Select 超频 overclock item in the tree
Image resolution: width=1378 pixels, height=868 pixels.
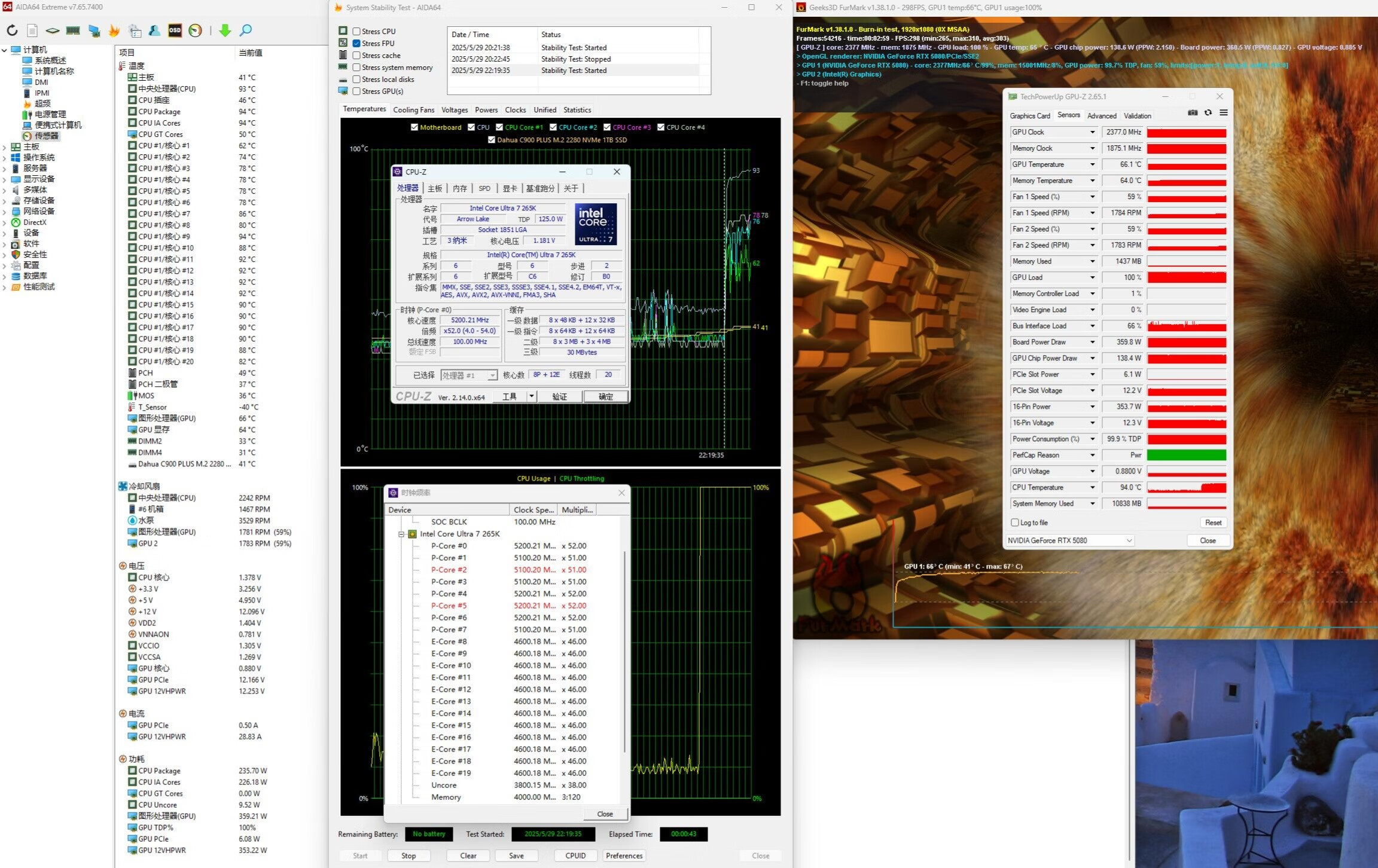(x=42, y=103)
